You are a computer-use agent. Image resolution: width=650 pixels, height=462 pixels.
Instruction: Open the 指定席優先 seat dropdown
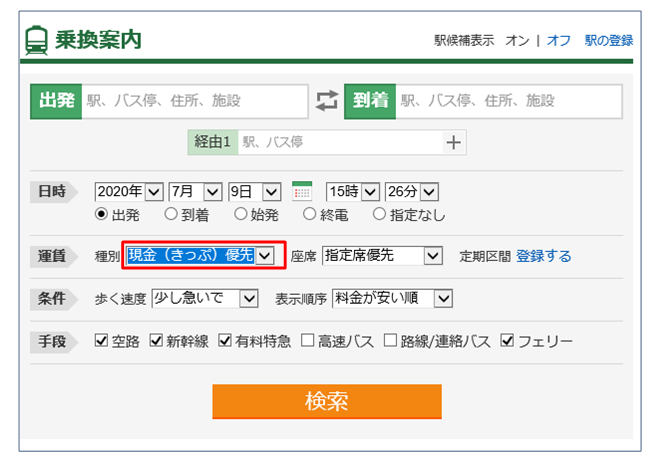pos(382,255)
